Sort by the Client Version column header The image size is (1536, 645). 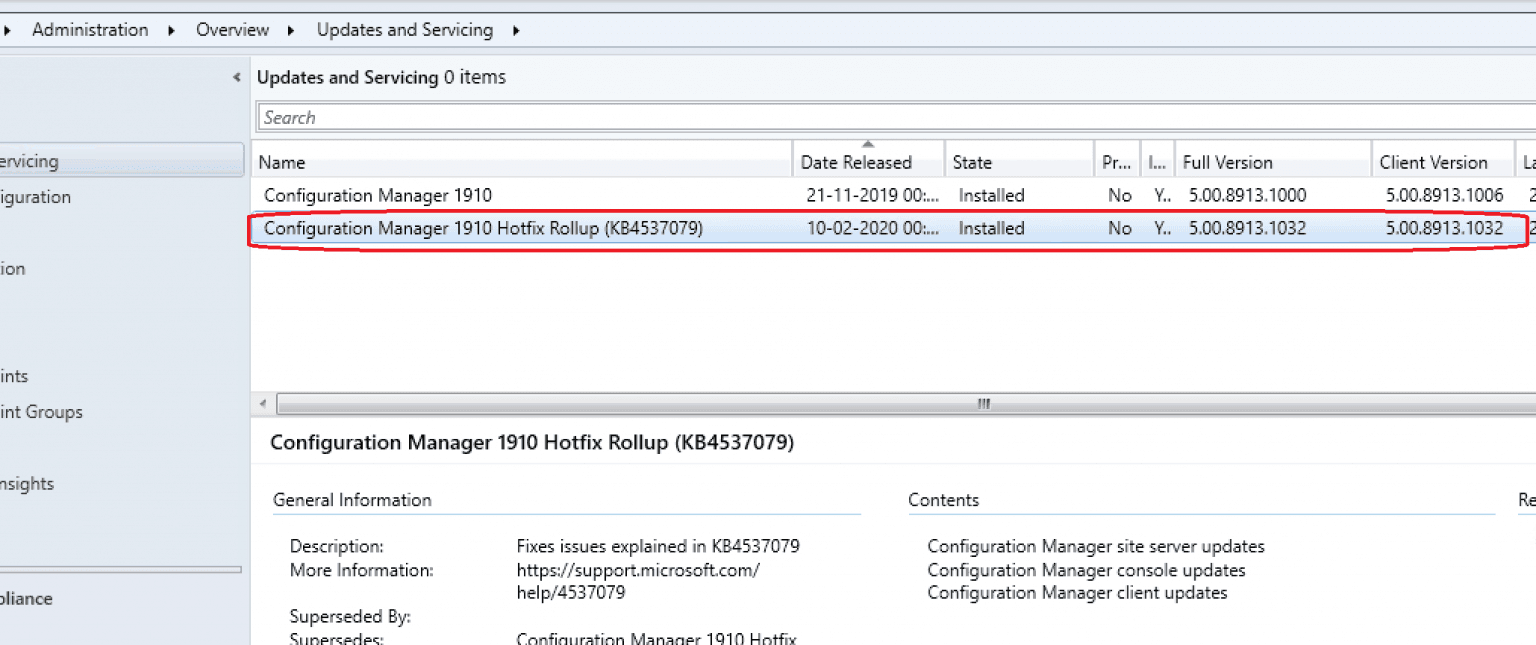point(1443,162)
